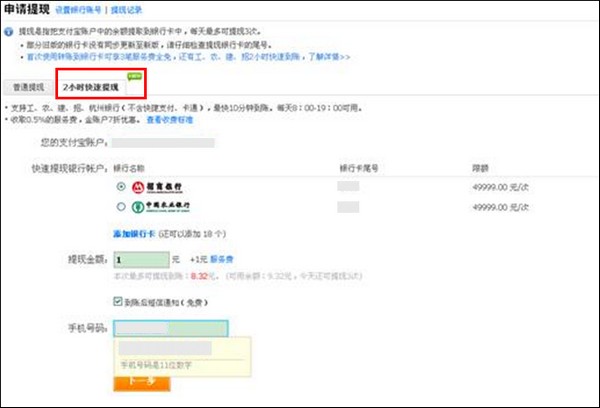600x408 pixels.
Task: Select the 中国农业银行 radio button
Action: [121, 207]
